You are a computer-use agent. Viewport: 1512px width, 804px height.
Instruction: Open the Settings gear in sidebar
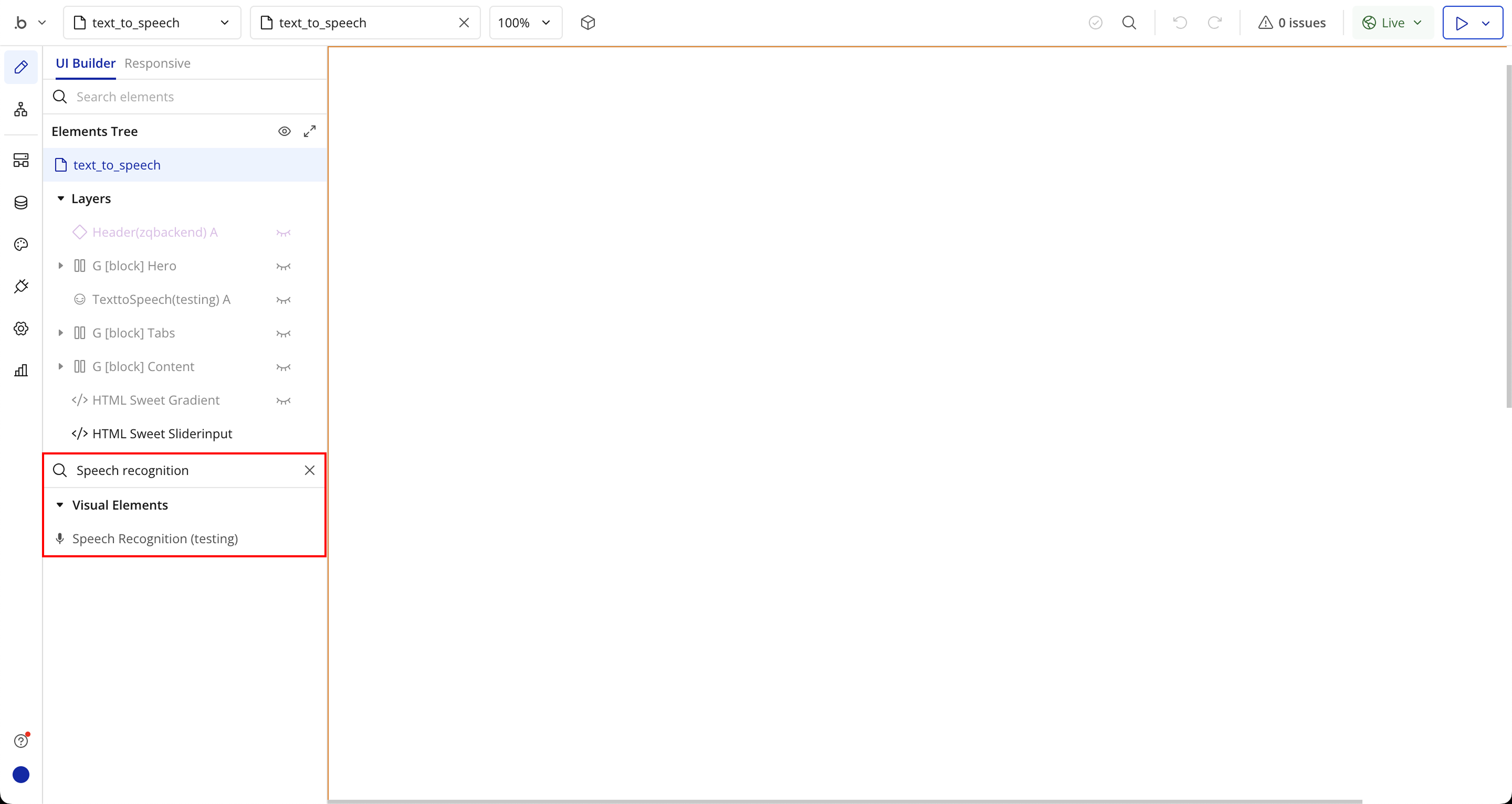tap(21, 329)
